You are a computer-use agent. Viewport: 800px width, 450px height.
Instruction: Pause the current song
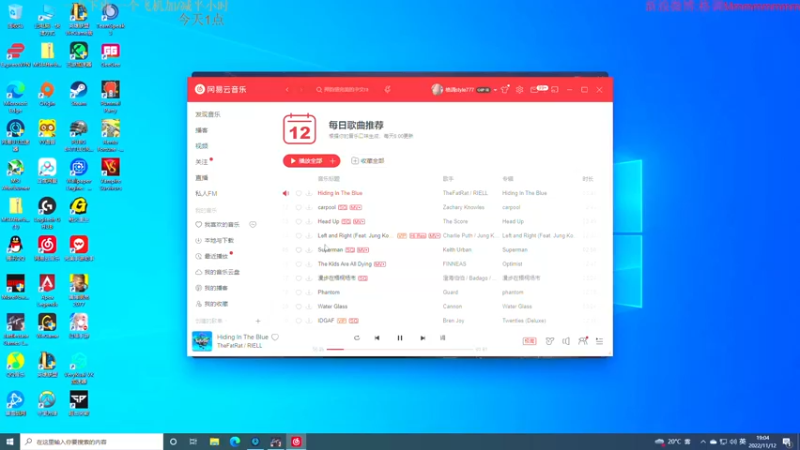pyautogui.click(x=400, y=338)
